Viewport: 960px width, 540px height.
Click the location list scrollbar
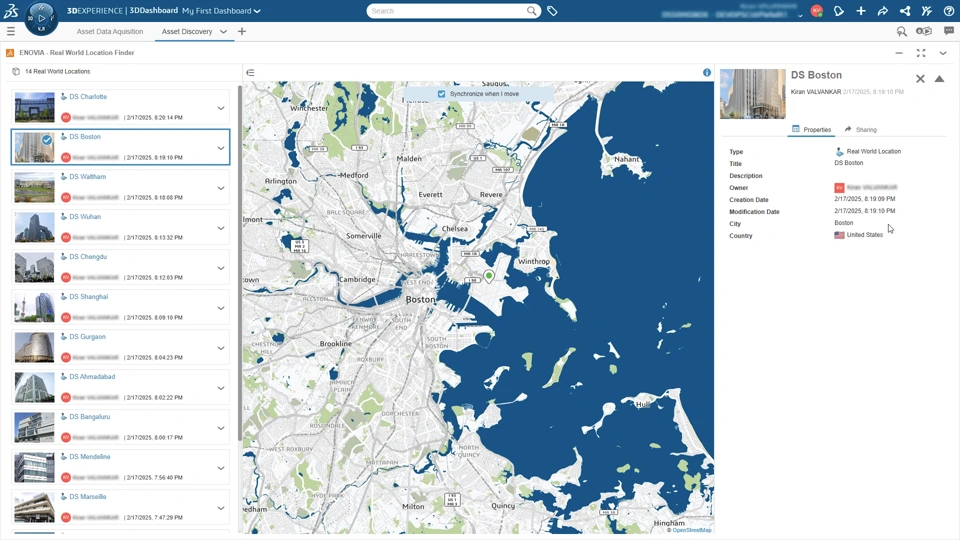click(x=239, y=263)
